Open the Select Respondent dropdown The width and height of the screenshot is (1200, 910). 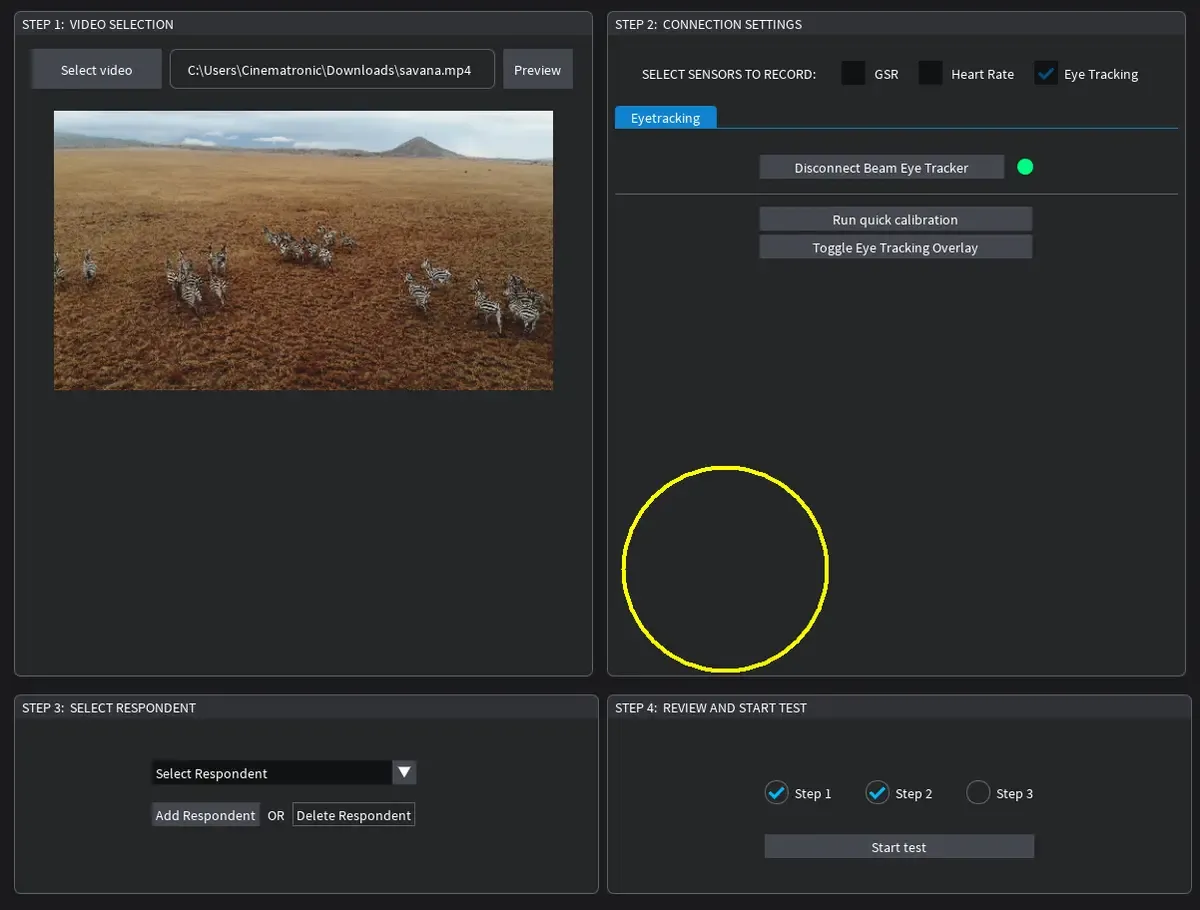click(x=272, y=772)
